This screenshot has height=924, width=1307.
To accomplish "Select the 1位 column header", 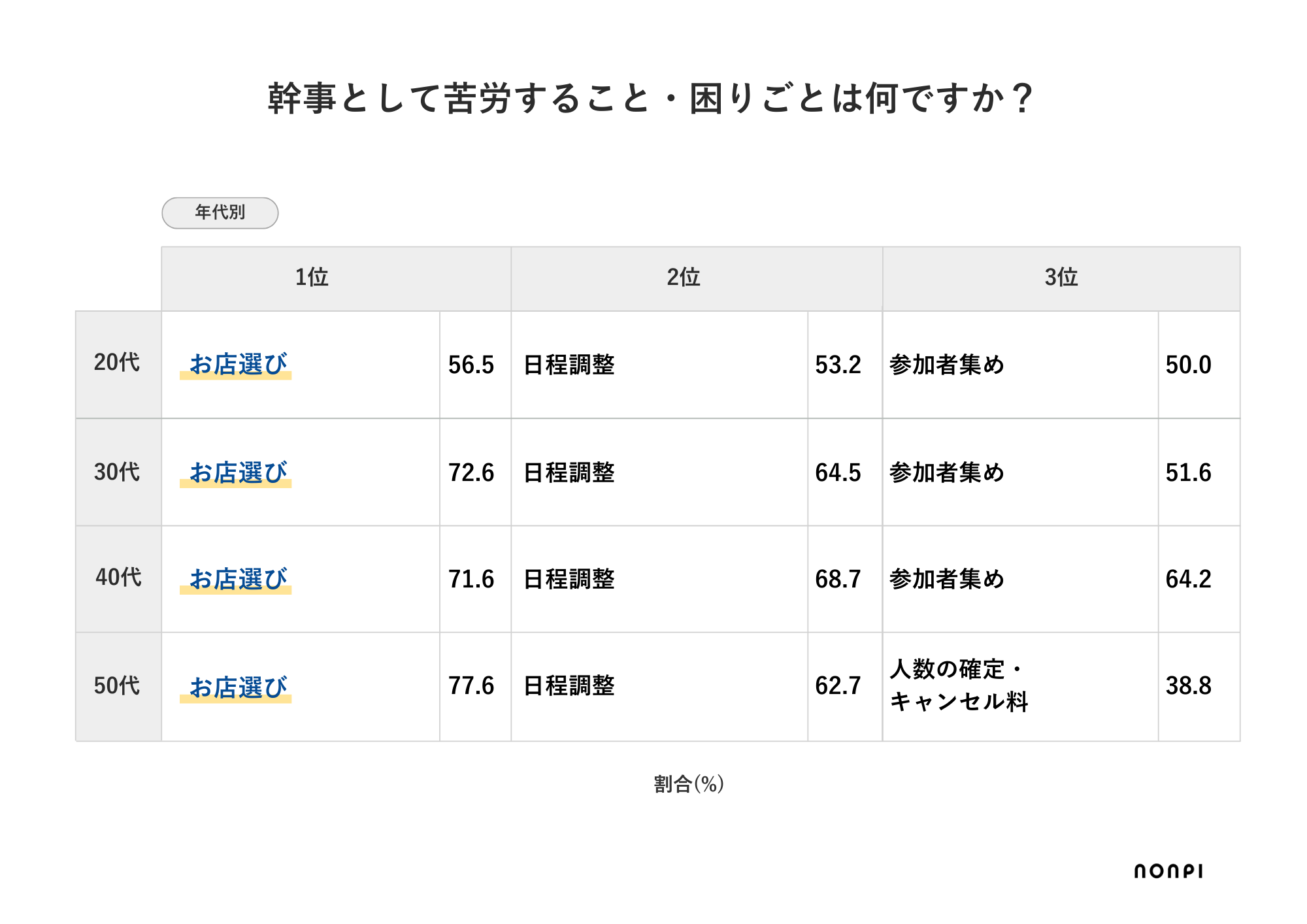I will pos(312,278).
